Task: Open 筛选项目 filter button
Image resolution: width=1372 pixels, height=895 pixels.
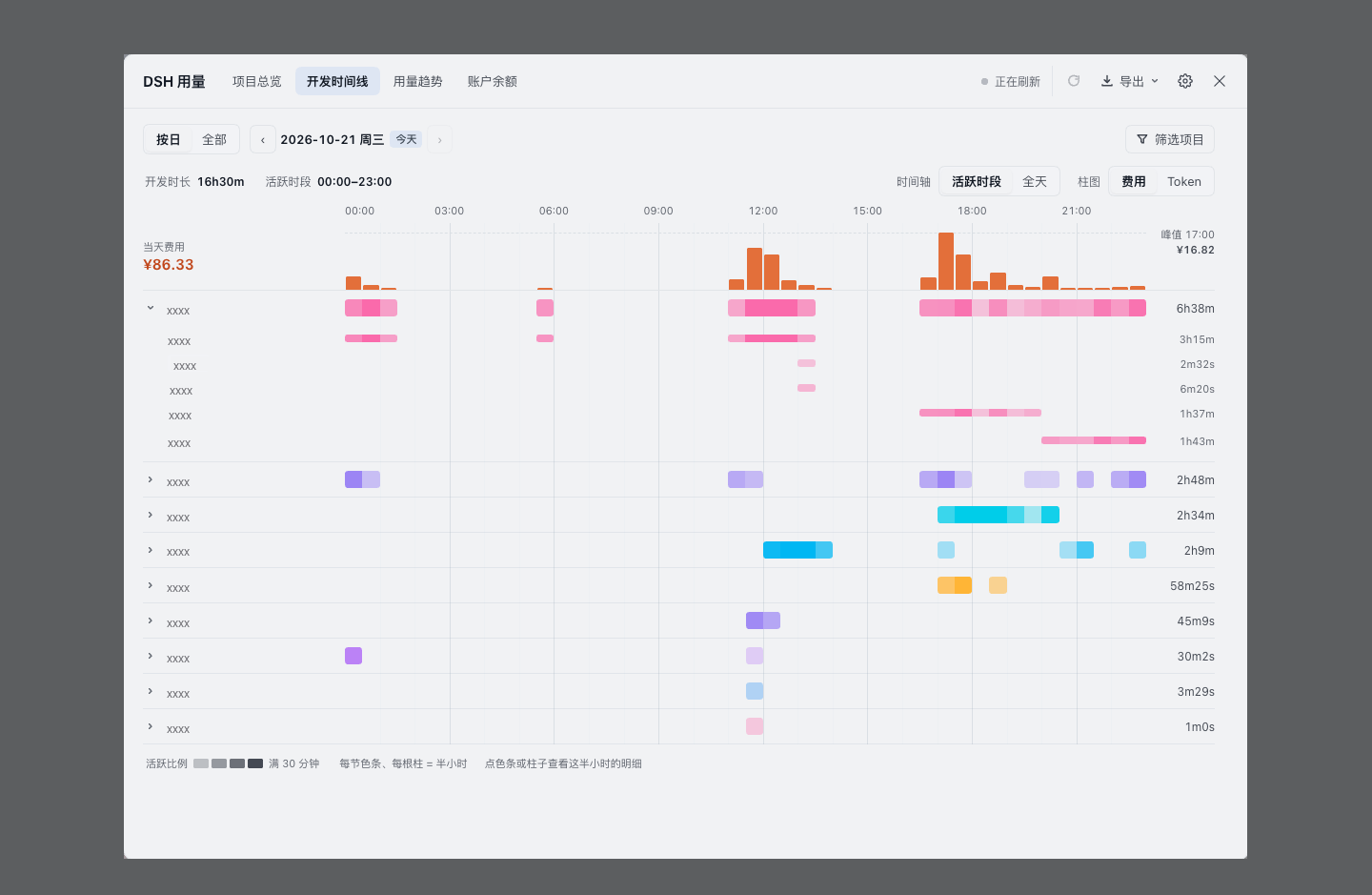Action: click(x=1170, y=139)
